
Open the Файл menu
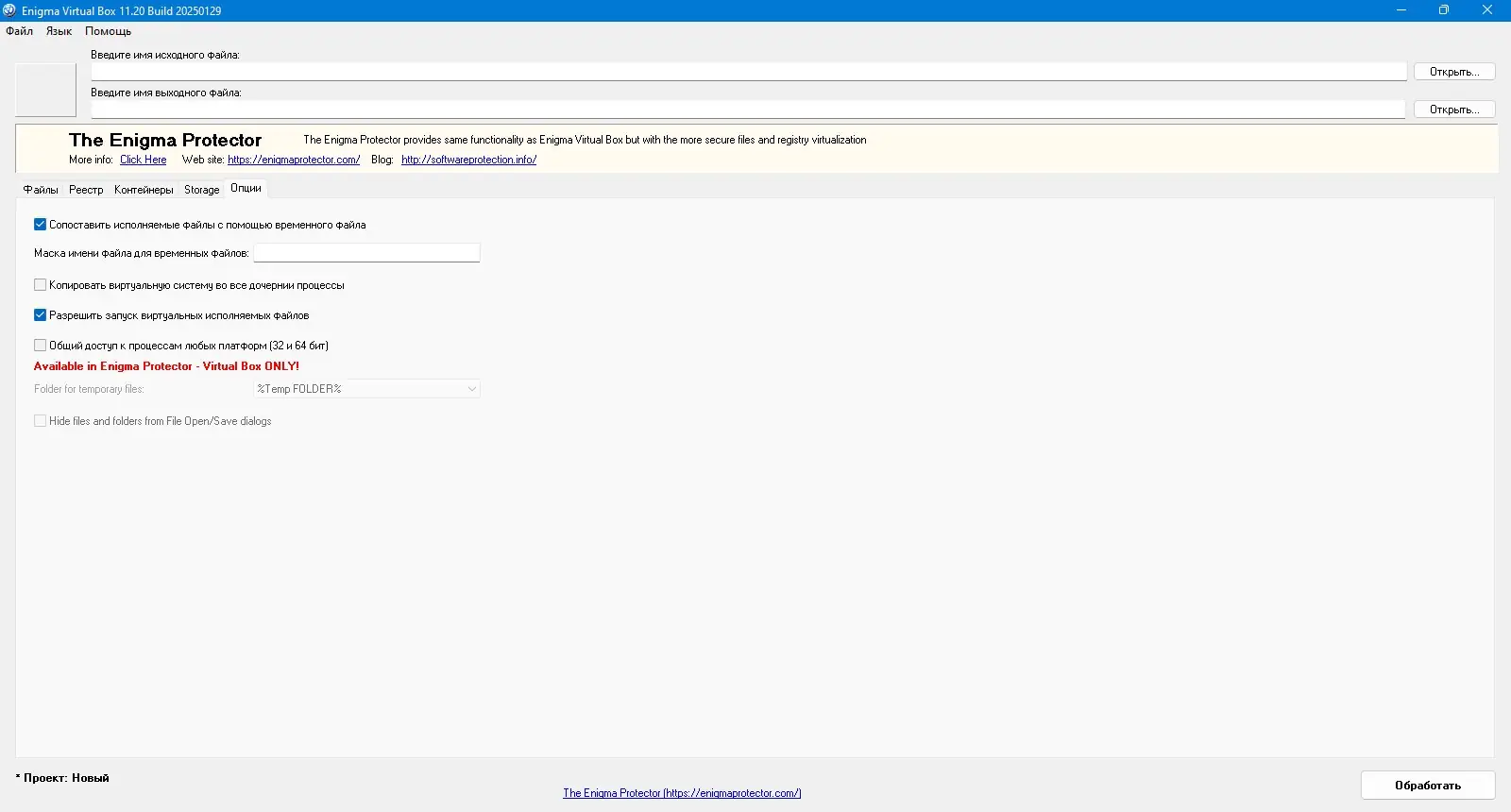click(x=19, y=31)
